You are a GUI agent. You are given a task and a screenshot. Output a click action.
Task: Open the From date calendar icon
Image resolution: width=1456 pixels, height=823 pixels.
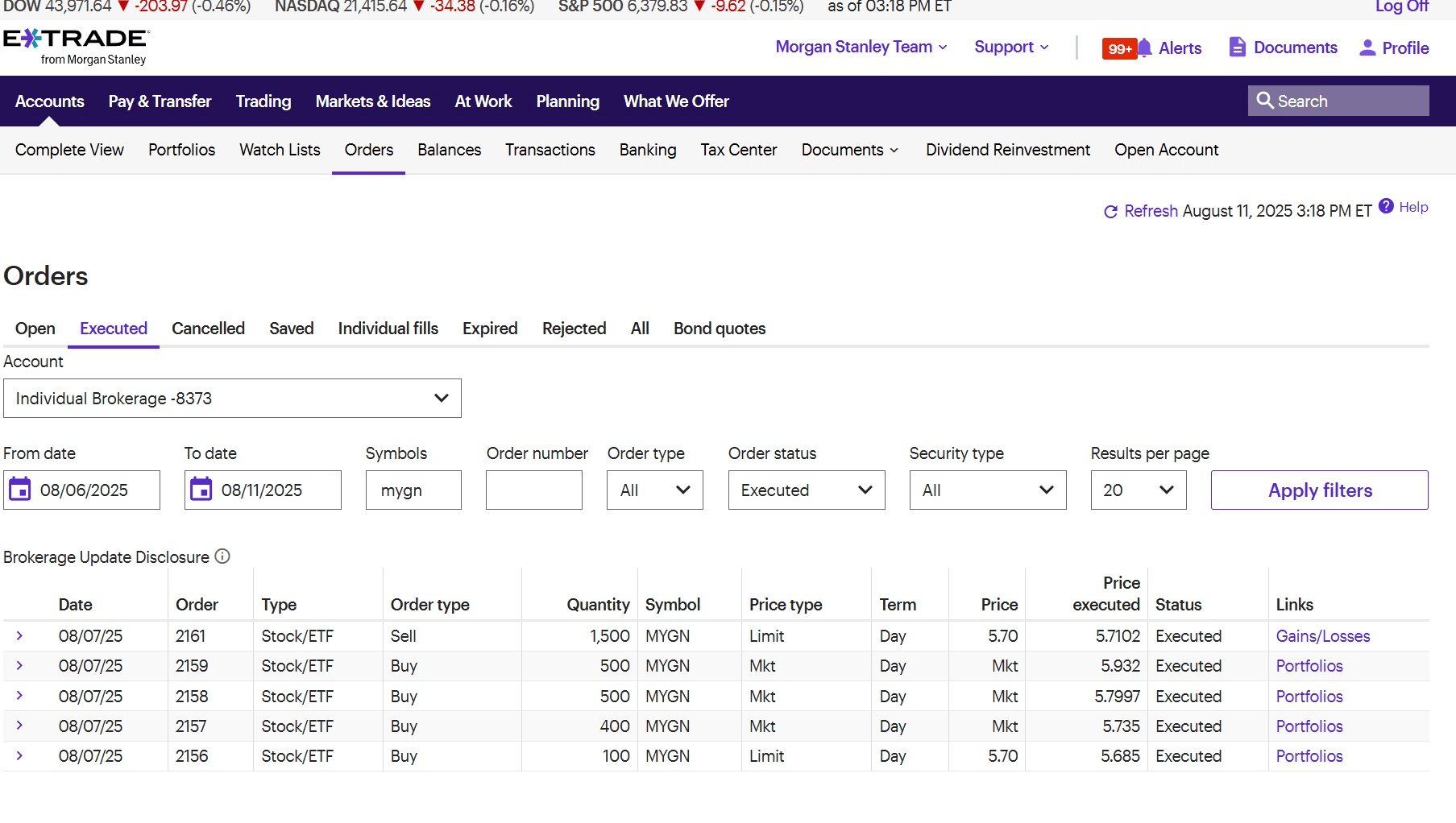pos(20,490)
